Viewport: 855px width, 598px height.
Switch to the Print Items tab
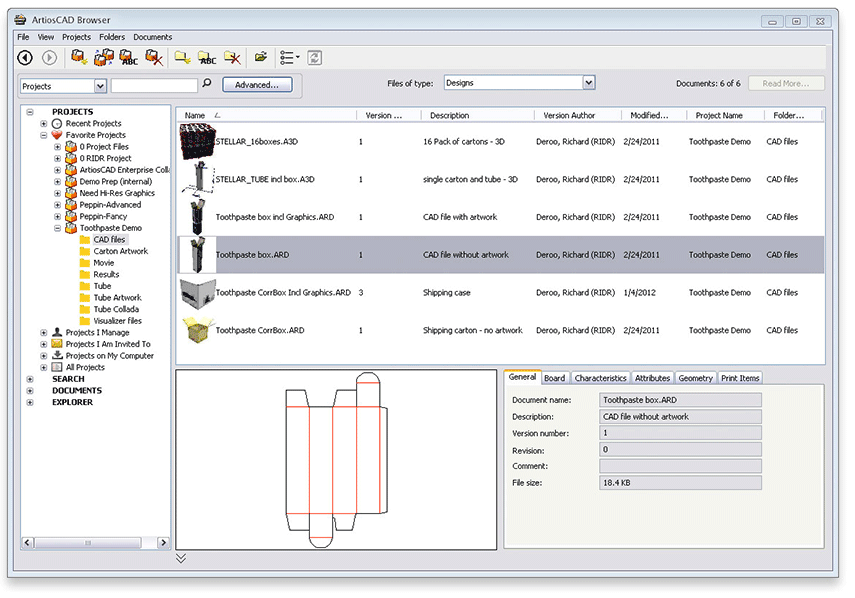tap(740, 378)
